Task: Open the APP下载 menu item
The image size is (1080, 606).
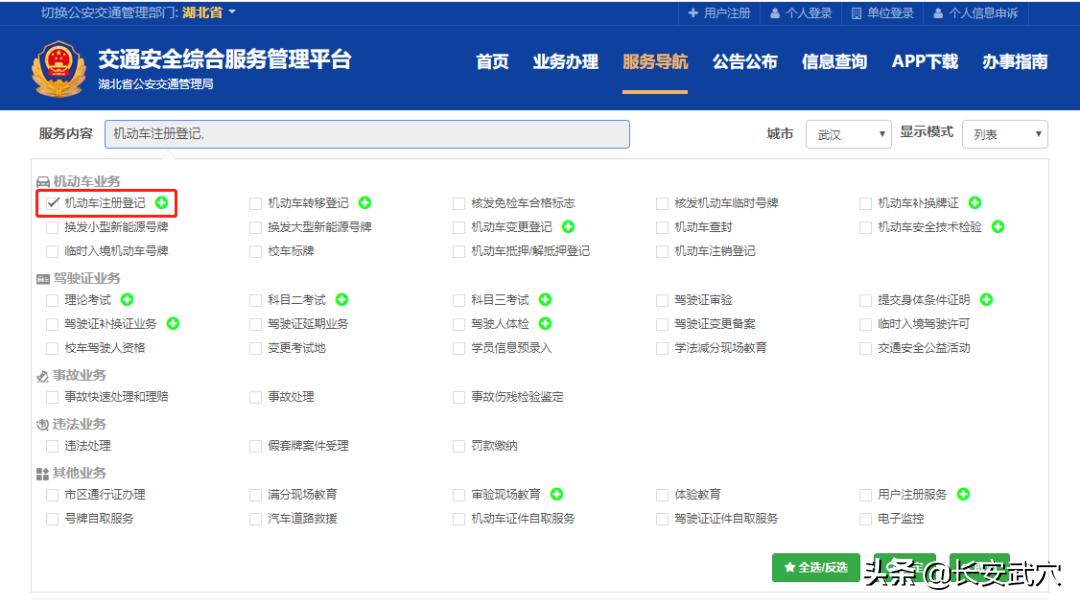Action: coord(925,62)
